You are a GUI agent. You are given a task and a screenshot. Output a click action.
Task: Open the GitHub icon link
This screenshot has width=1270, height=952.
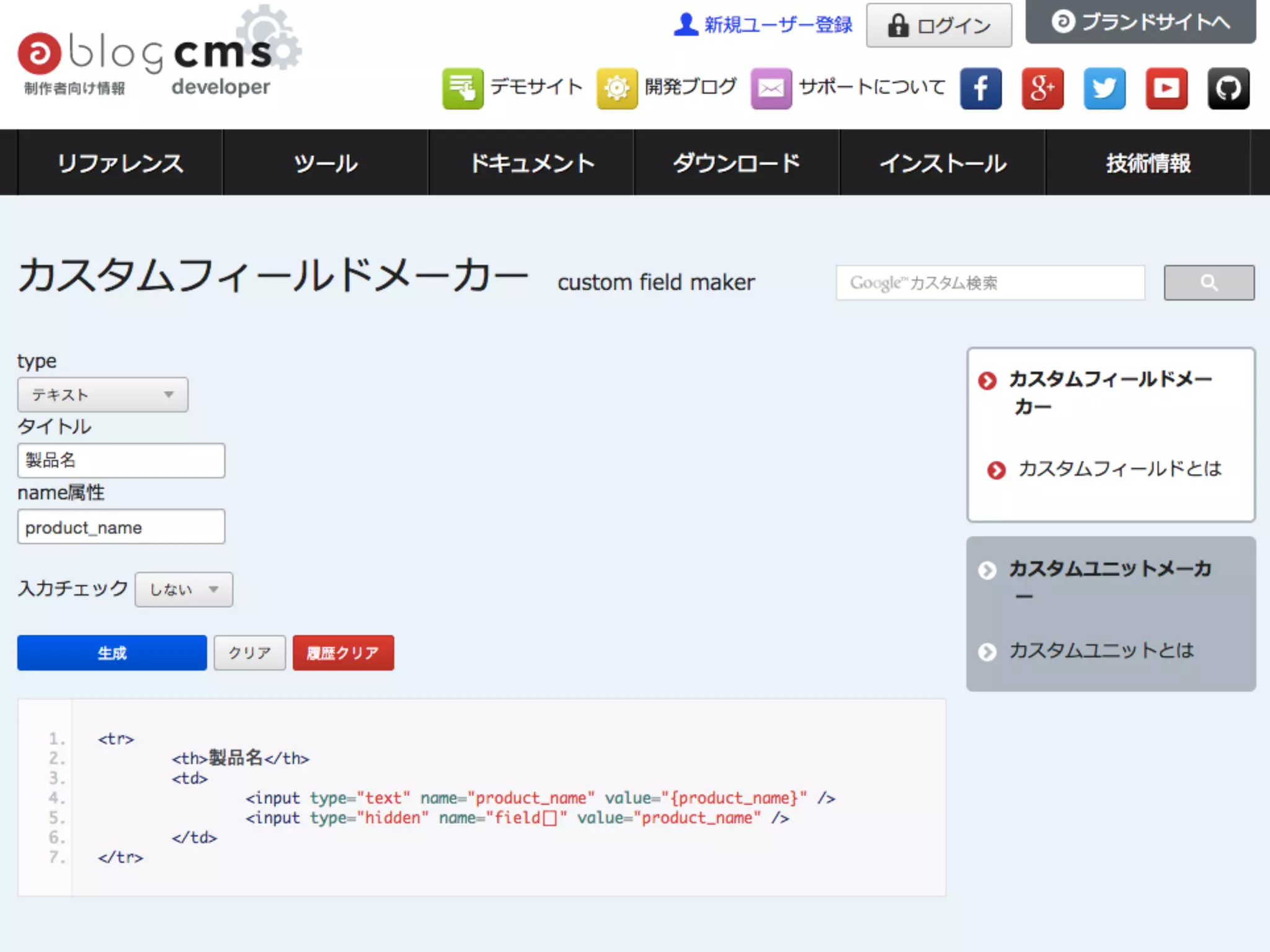(x=1228, y=89)
